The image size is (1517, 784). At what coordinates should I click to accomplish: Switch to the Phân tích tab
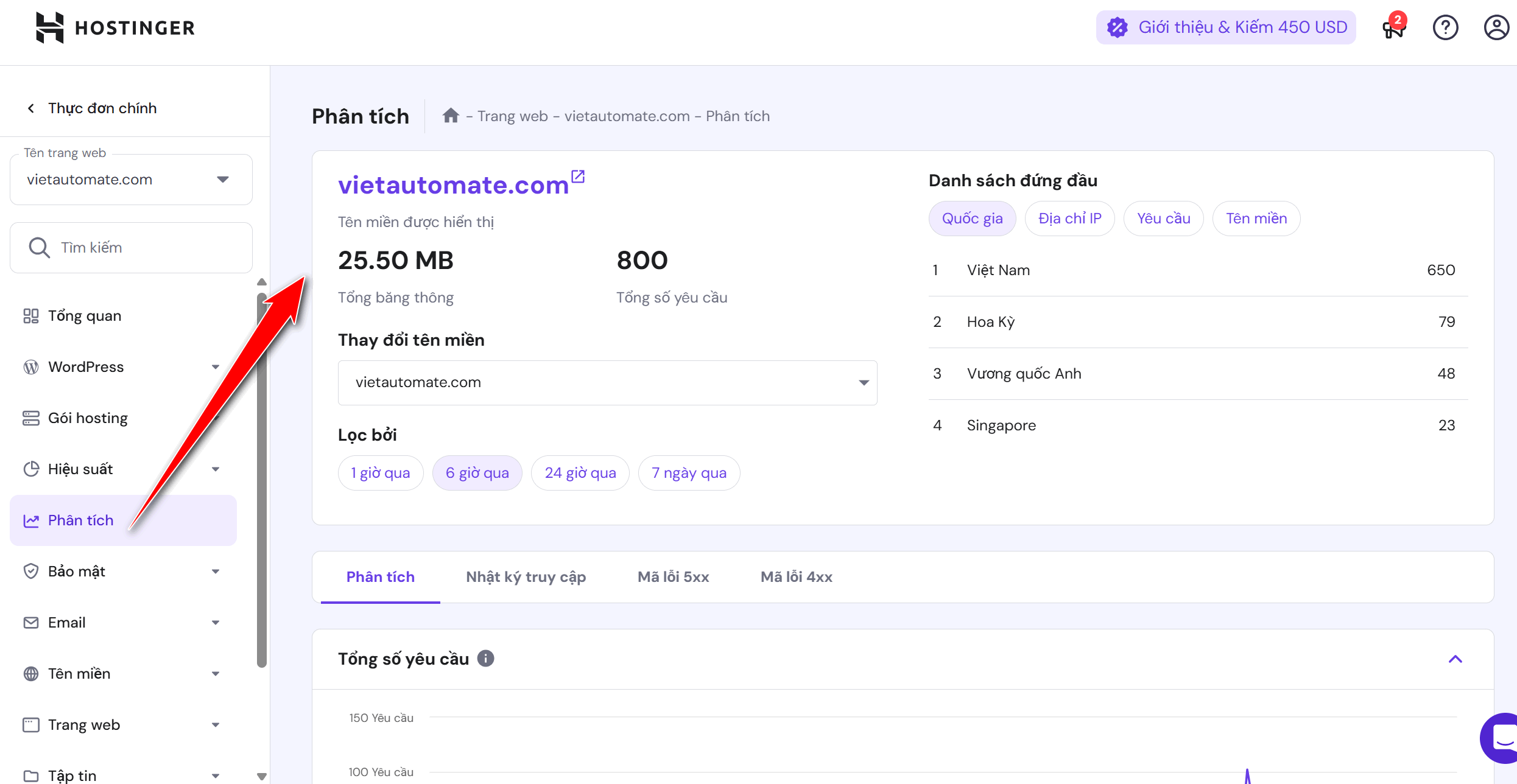[381, 577]
